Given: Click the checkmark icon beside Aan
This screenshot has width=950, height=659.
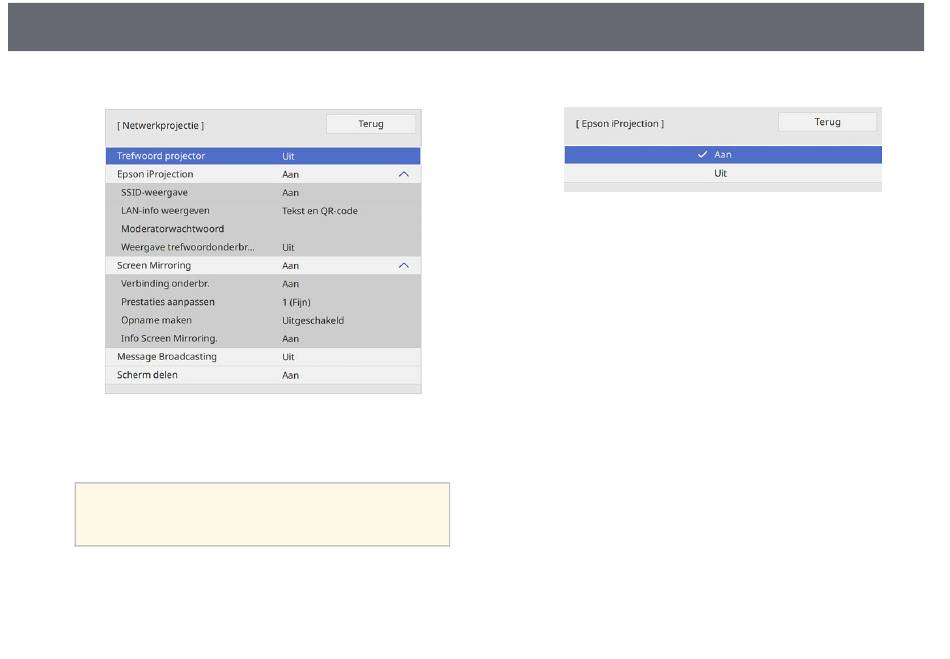Looking at the screenshot, I should tap(703, 155).
